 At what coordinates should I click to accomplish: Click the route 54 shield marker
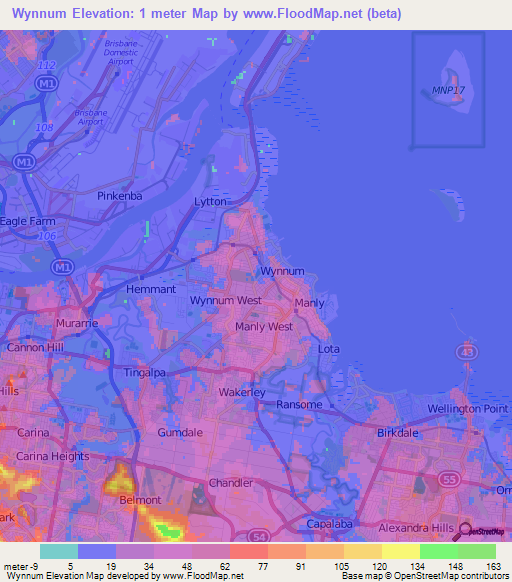(x=259, y=536)
